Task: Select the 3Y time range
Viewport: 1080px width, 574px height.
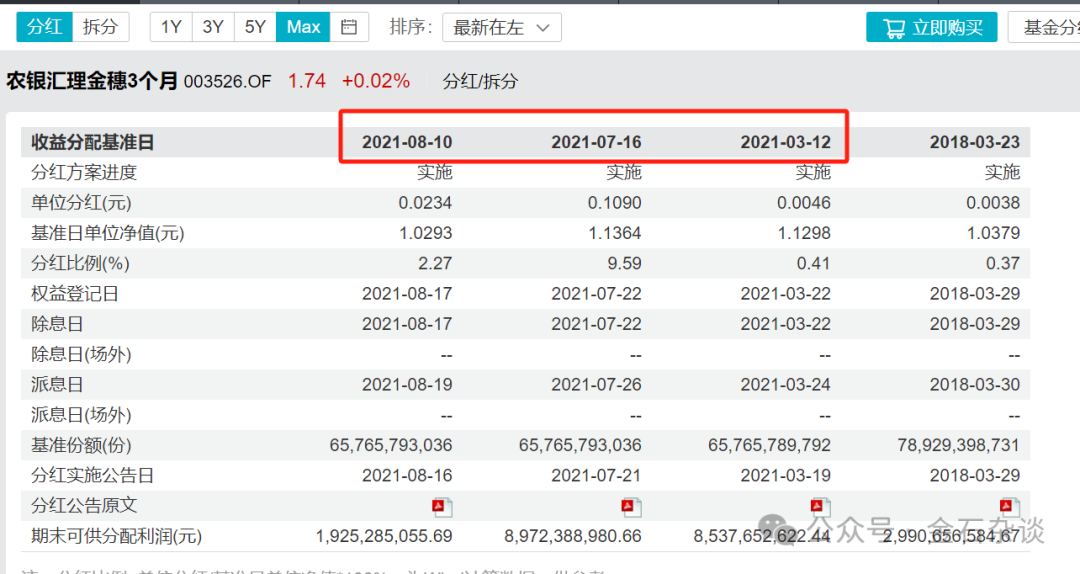Action: [x=213, y=28]
